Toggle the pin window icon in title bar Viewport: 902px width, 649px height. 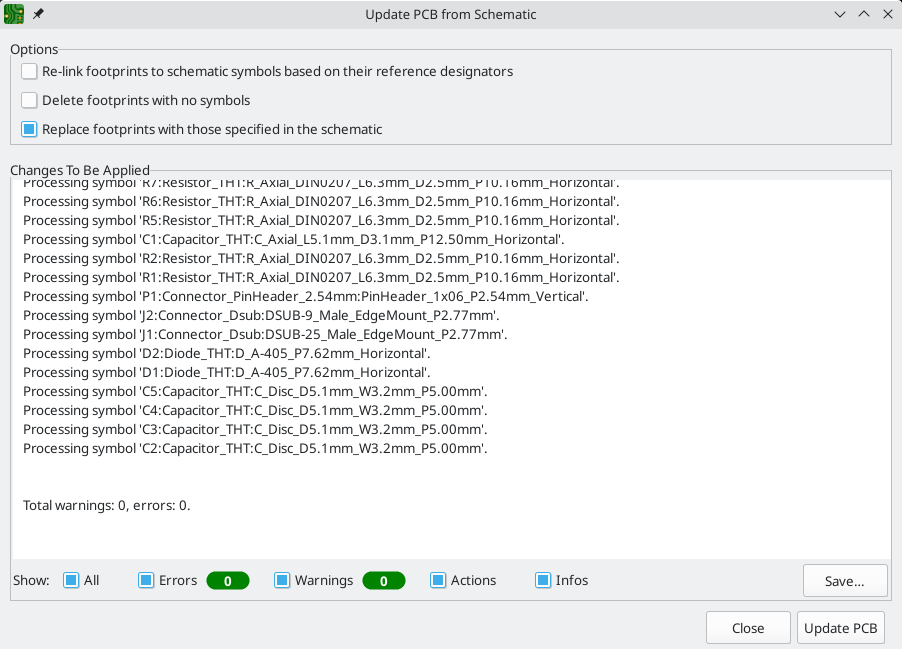click(38, 14)
